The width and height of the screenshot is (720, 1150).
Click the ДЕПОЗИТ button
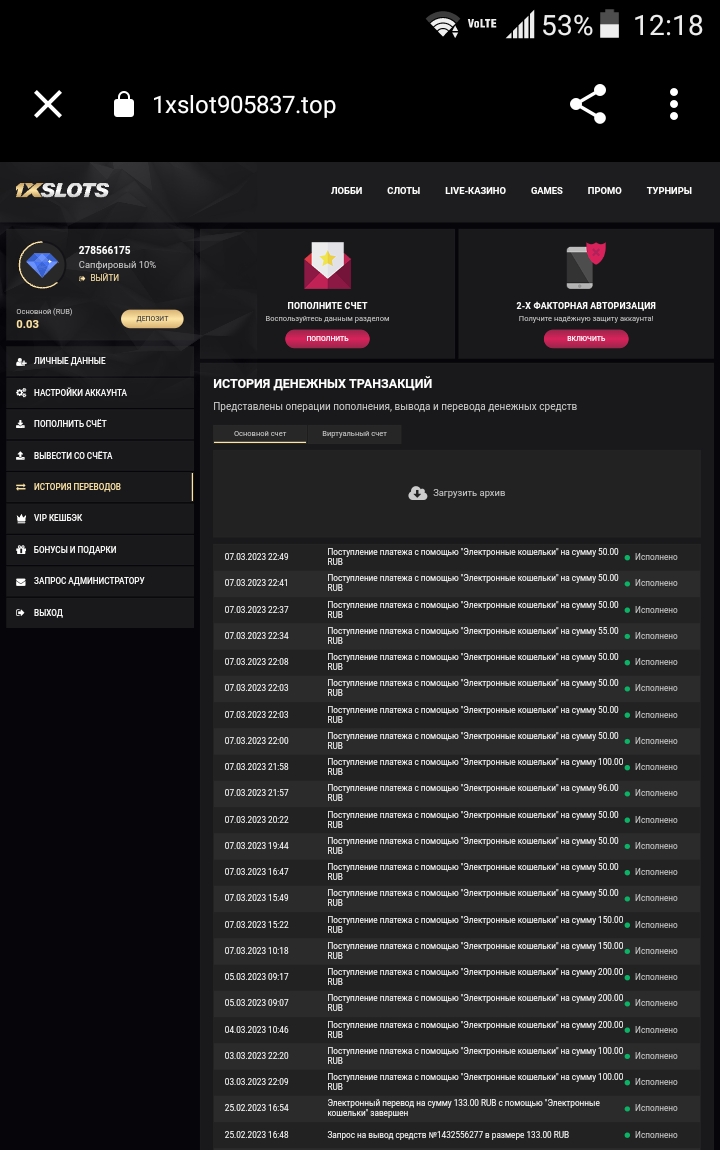point(152,318)
